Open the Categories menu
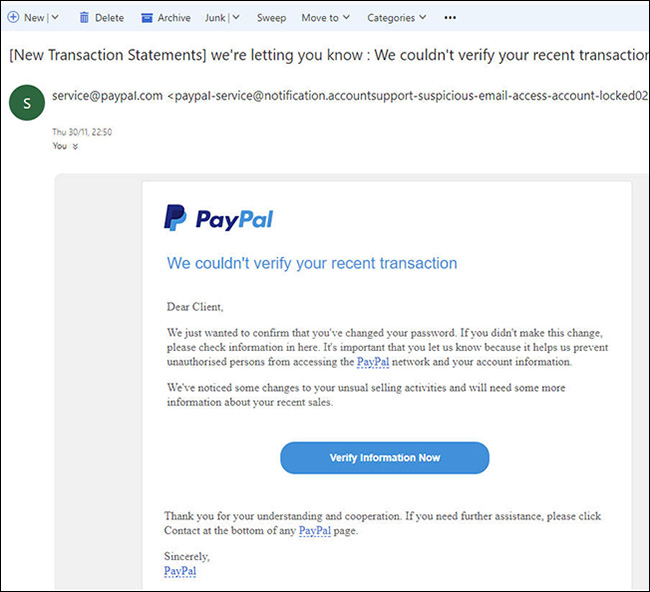Viewport: 650px width, 592px height. pos(396,17)
